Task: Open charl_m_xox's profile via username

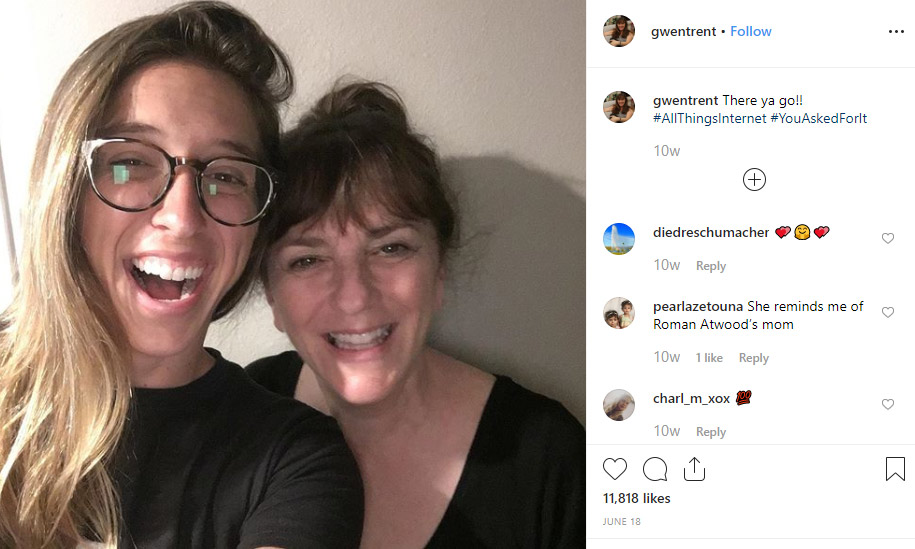Action: coord(691,398)
